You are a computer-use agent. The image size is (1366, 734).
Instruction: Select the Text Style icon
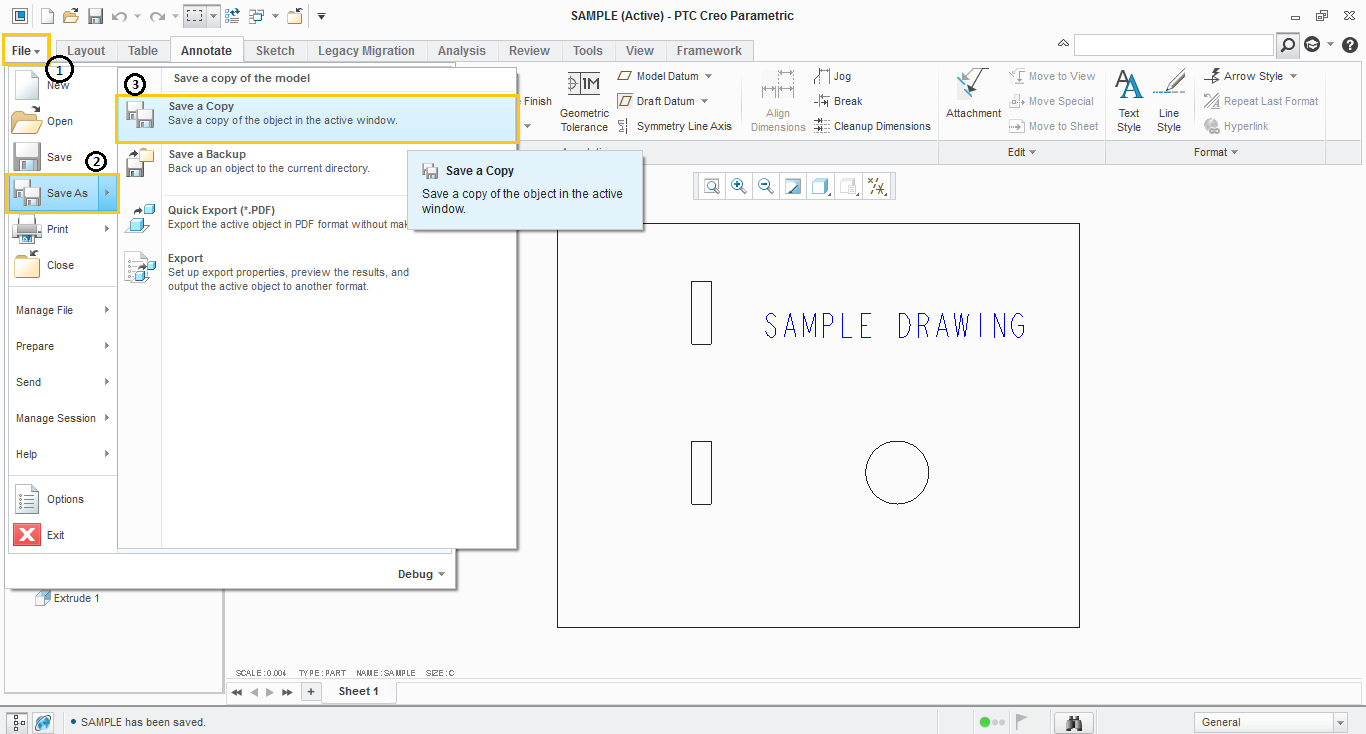[1129, 100]
